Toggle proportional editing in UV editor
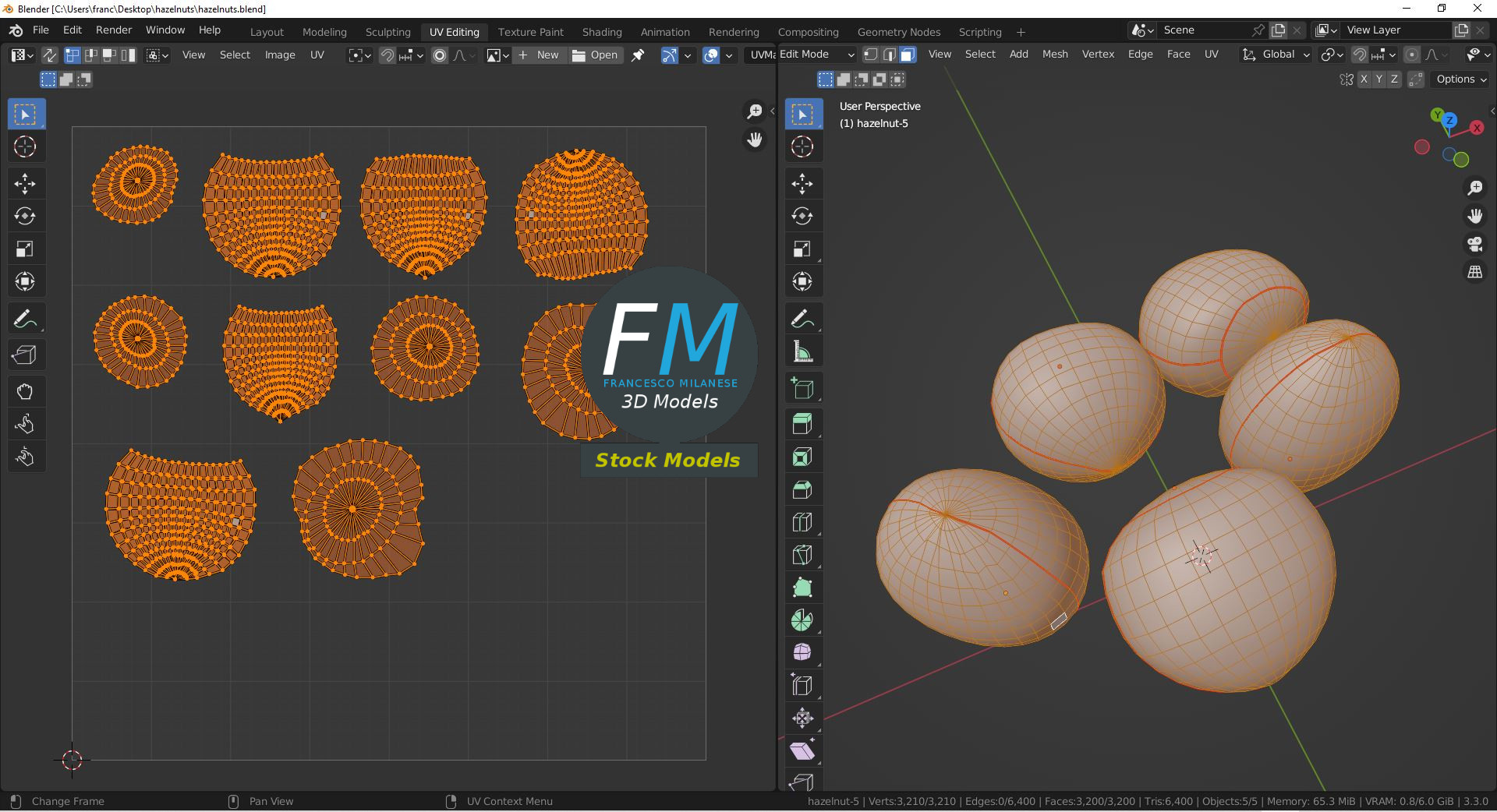 [x=440, y=55]
